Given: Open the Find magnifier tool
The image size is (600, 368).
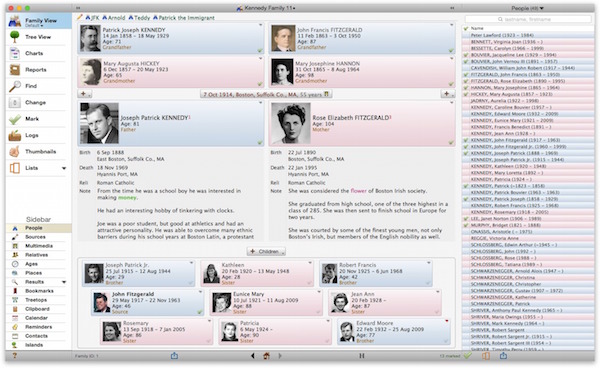Looking at the screenshot, I should coord(31,86).
